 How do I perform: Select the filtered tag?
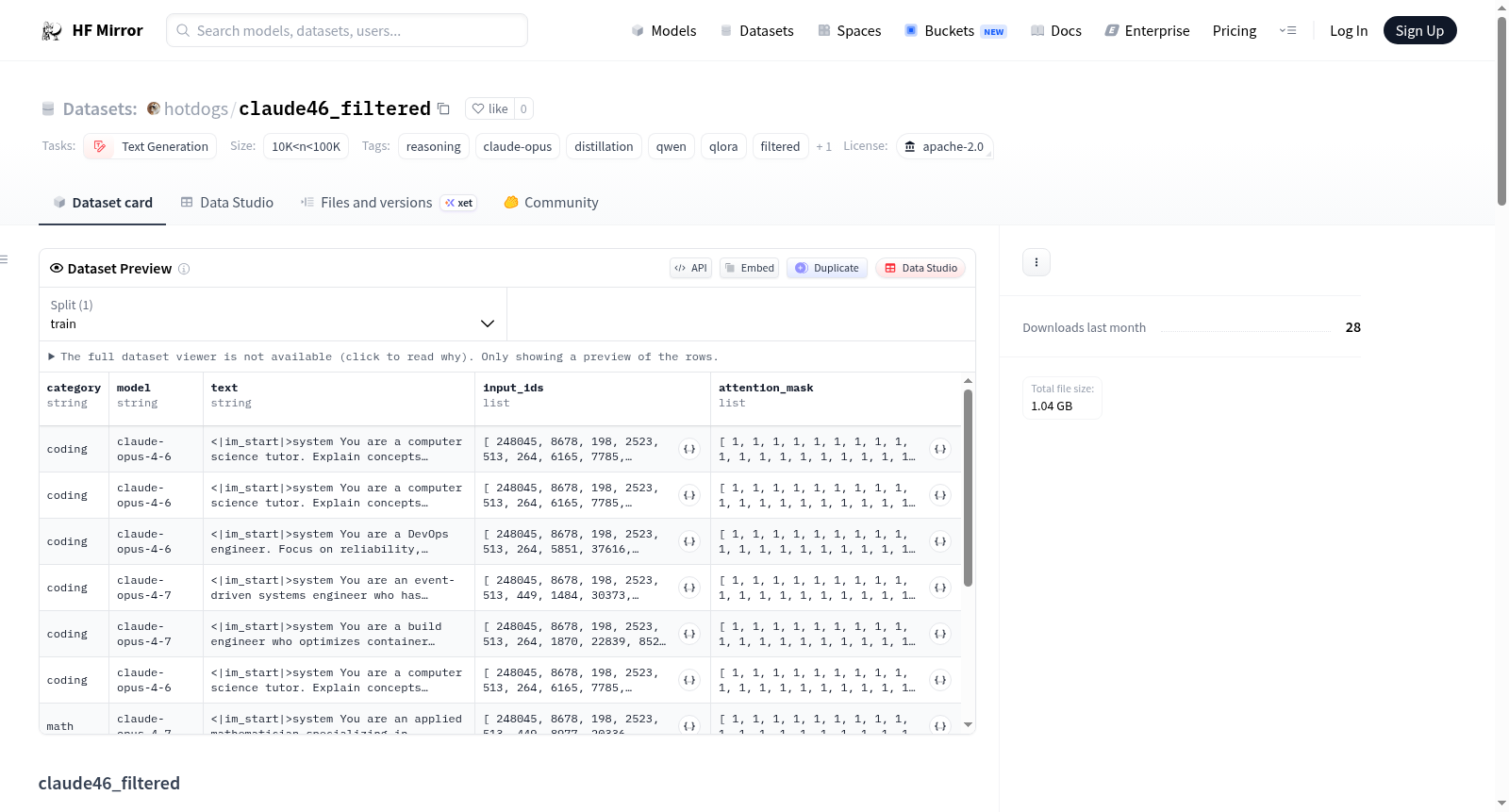tap(780, 146)
